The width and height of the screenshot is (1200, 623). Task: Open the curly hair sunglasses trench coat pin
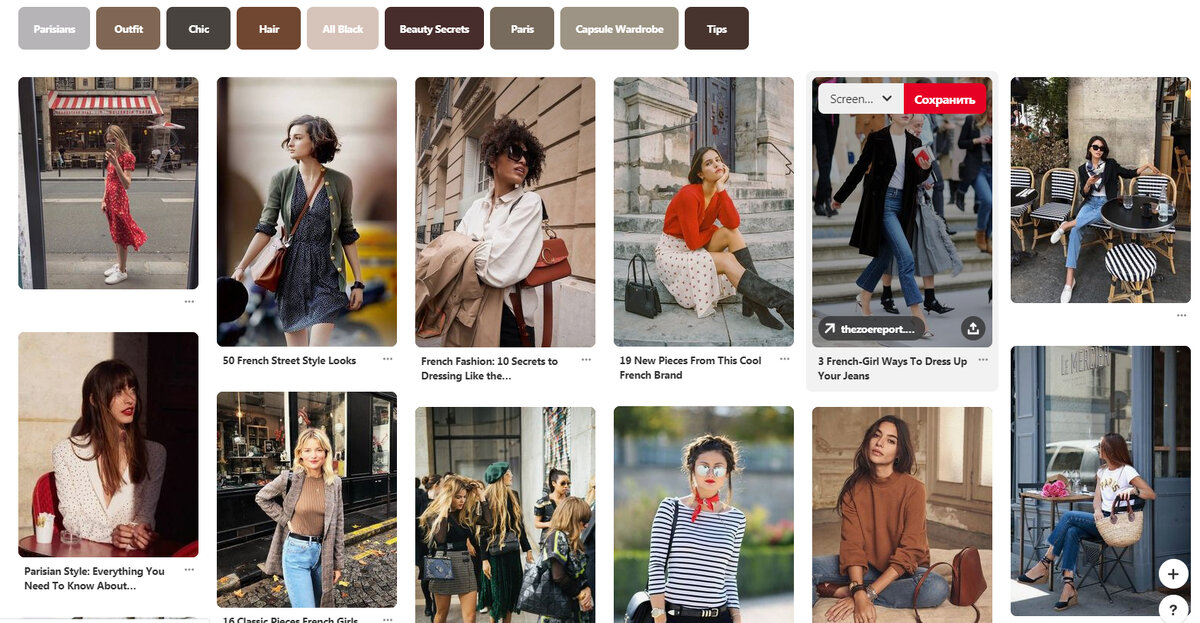(x=505, y=212)
